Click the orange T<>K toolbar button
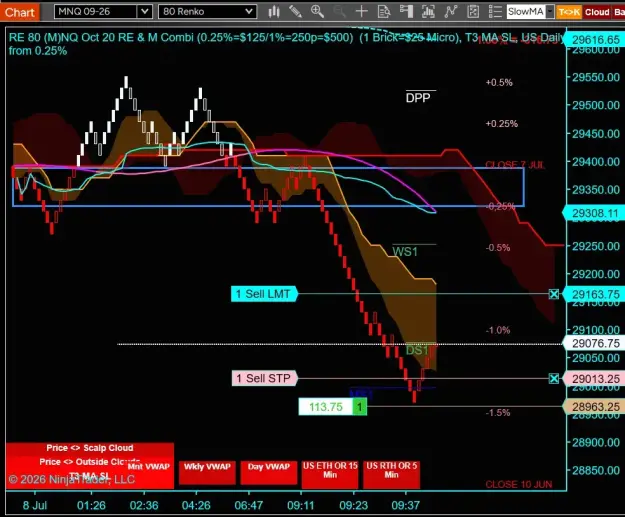The height and width of the screenshot is (517, 625). click(x=569, y=12)
